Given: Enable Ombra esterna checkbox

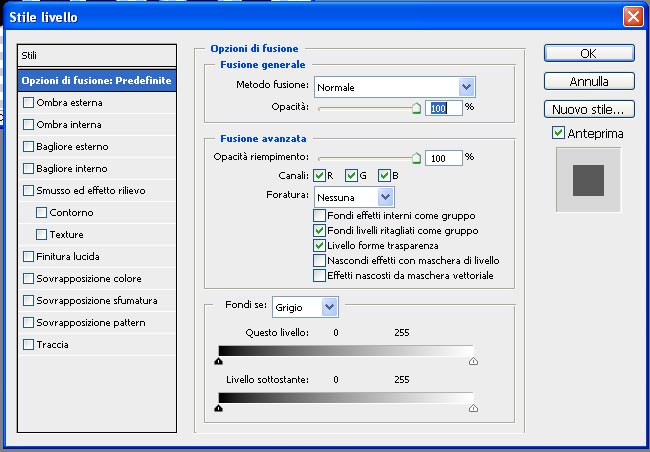Looking at the screenshot, I should tap(28, 102).
